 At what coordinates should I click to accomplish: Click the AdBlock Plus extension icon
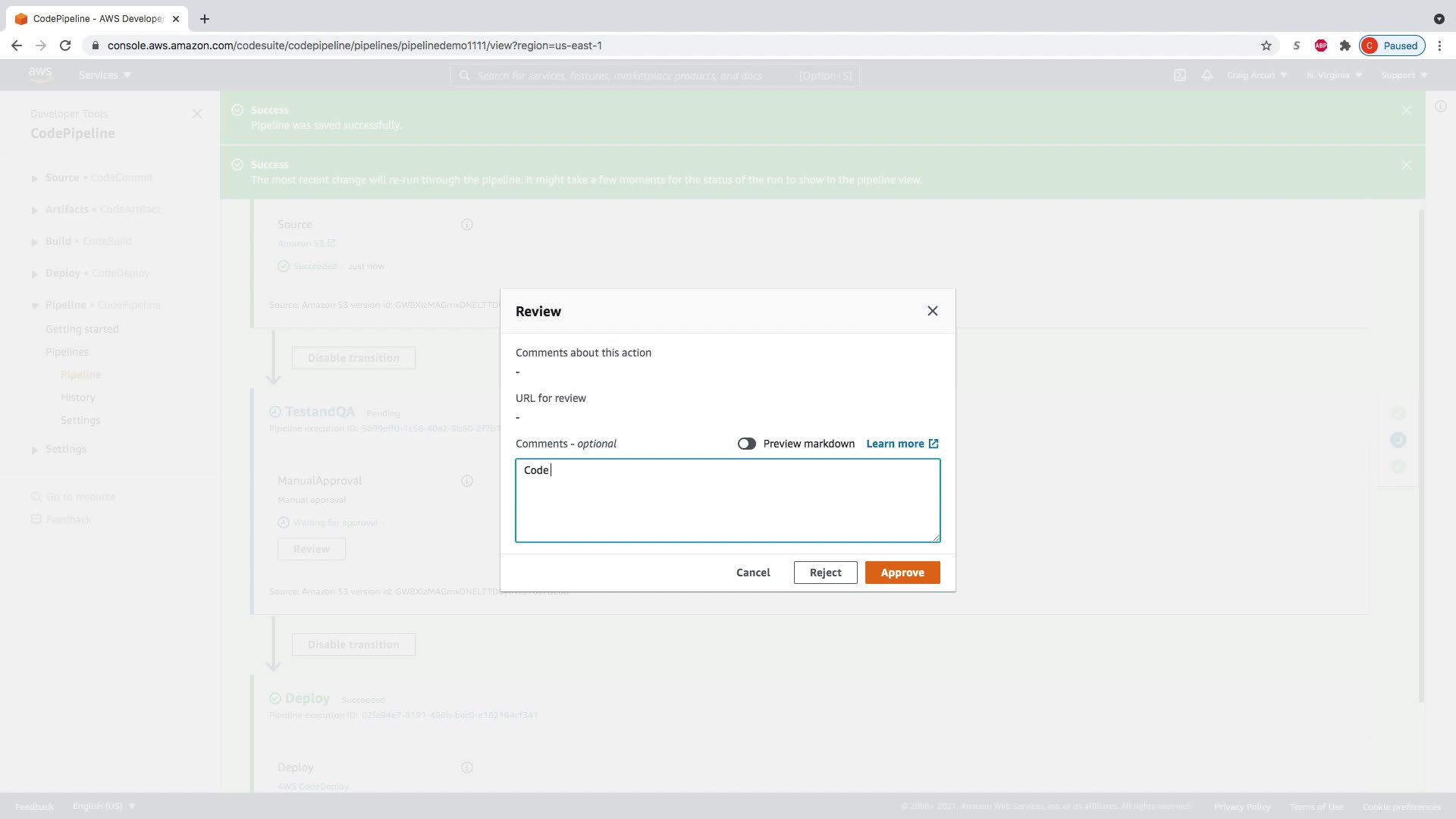pos(1320,45)
